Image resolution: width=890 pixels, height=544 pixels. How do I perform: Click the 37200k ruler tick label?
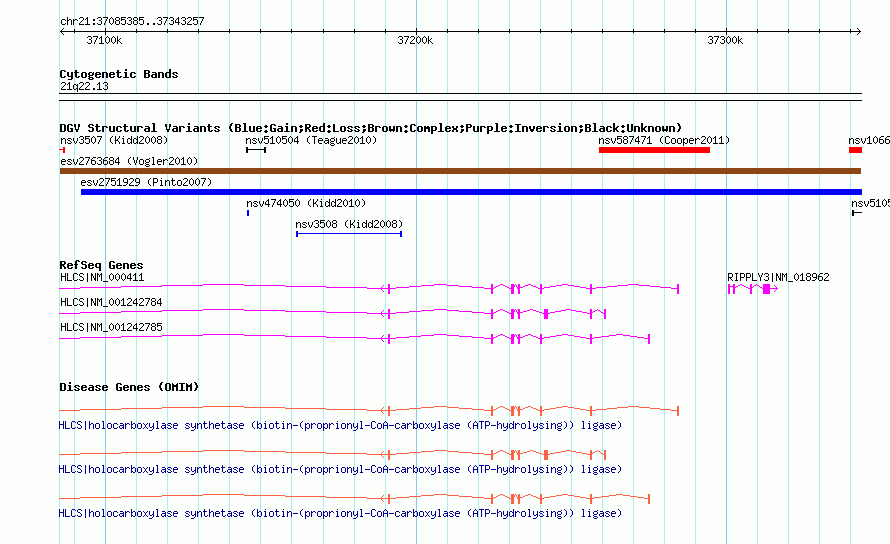pos(415,40)
